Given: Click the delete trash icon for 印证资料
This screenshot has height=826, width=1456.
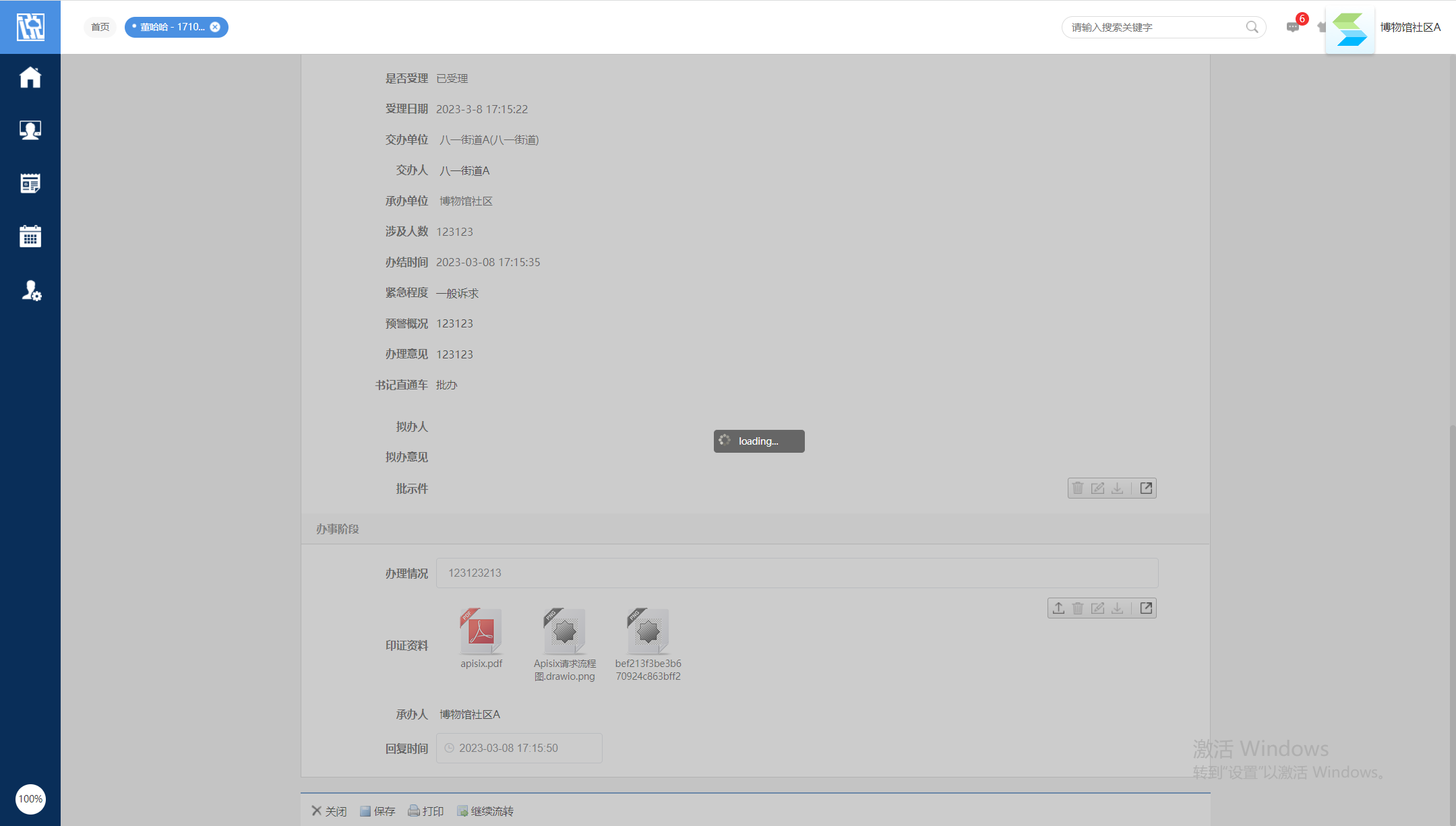Looking at the screenshot, I should [1078, 608].
